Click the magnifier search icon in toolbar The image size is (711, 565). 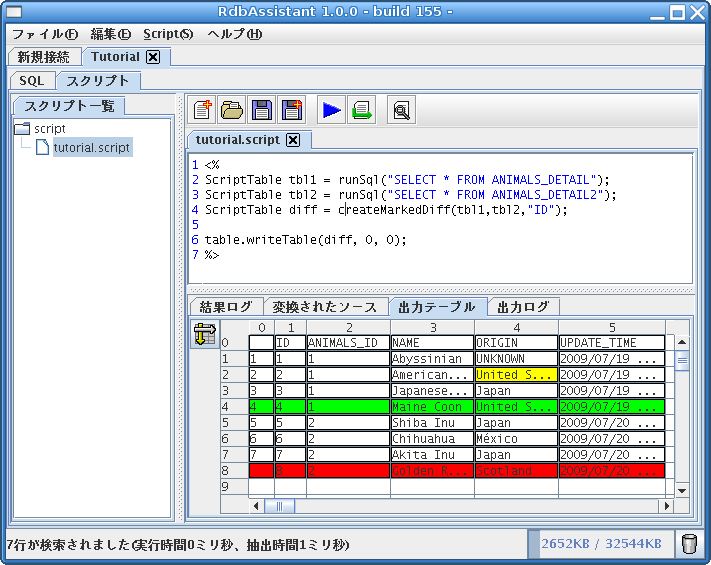(401, 110)
